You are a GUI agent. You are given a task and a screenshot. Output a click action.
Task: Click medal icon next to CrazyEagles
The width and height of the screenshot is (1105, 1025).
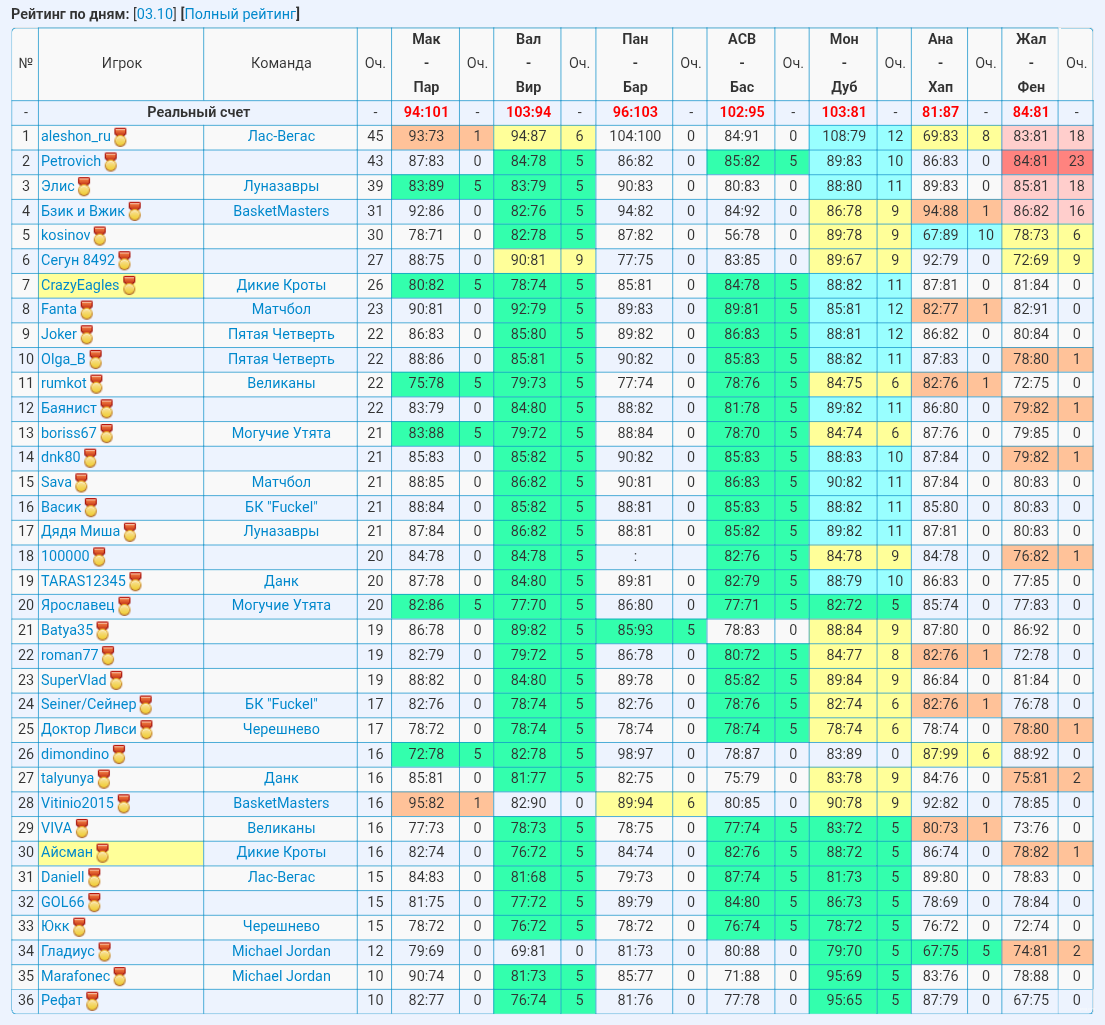(129, 286)
